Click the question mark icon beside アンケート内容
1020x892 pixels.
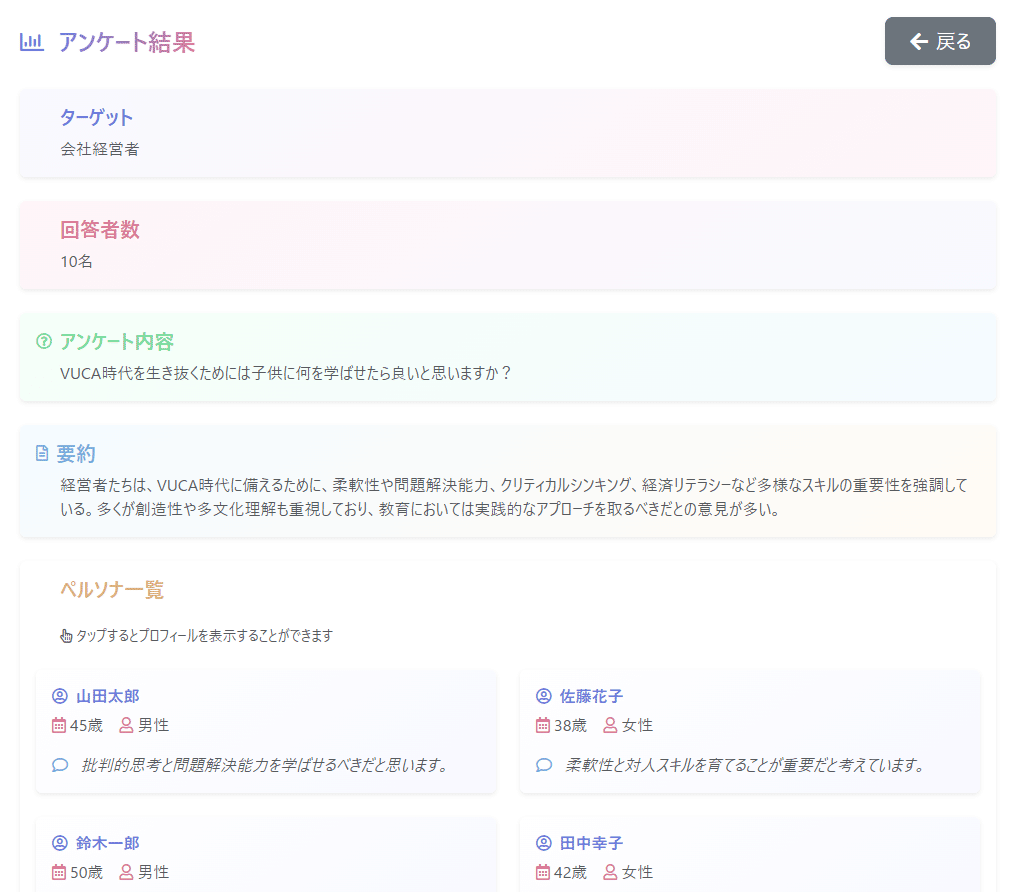tap(44, 341)
